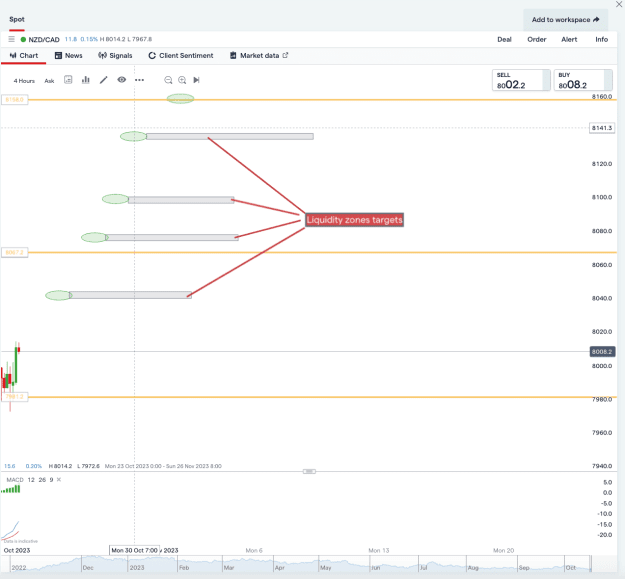Click Add to workspace button

pos(565,20)
